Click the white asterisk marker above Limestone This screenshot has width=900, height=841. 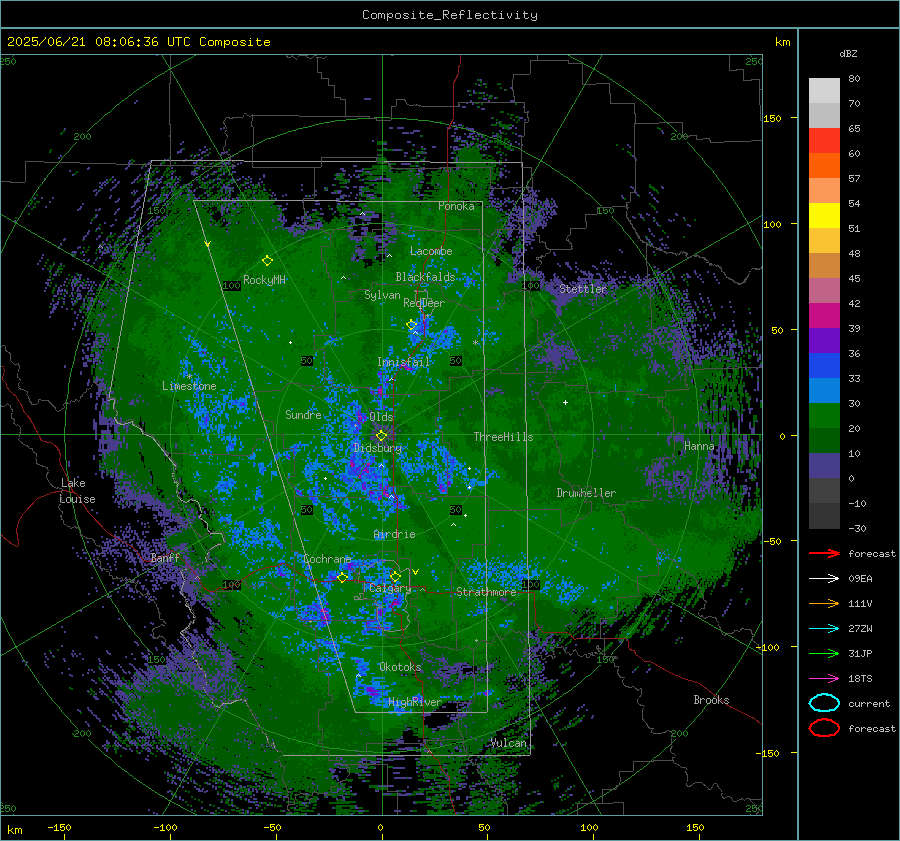[190, 376]
